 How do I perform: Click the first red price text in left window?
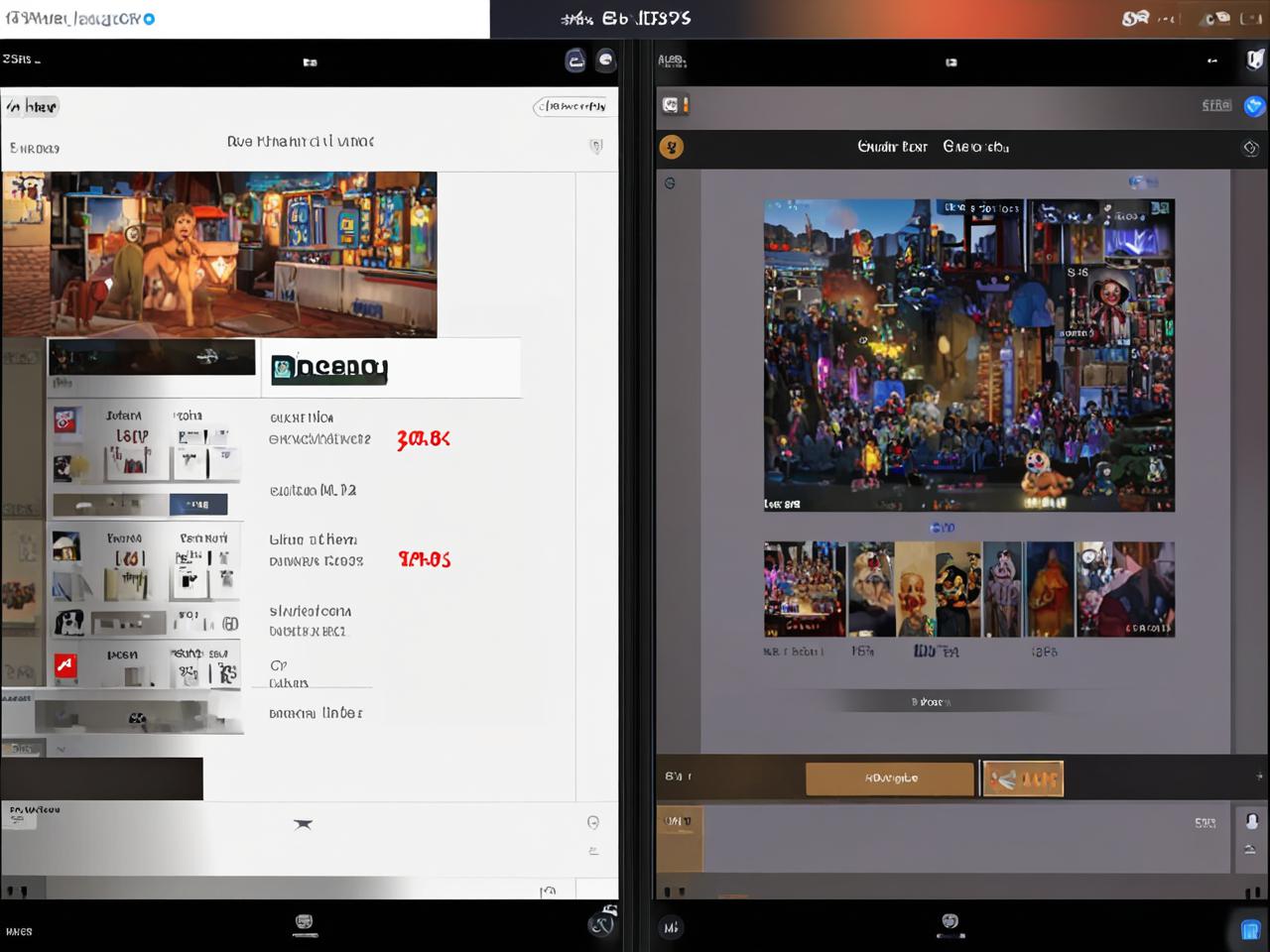coord(424,439)
